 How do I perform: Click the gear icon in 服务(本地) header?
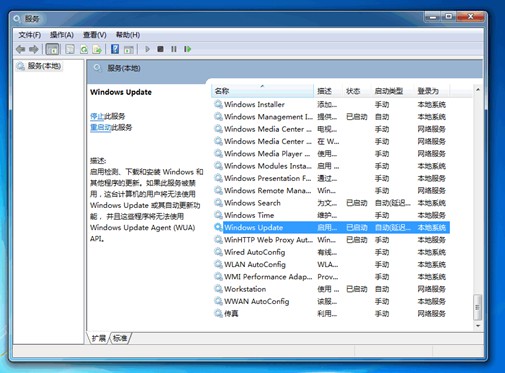pos(97,68)
